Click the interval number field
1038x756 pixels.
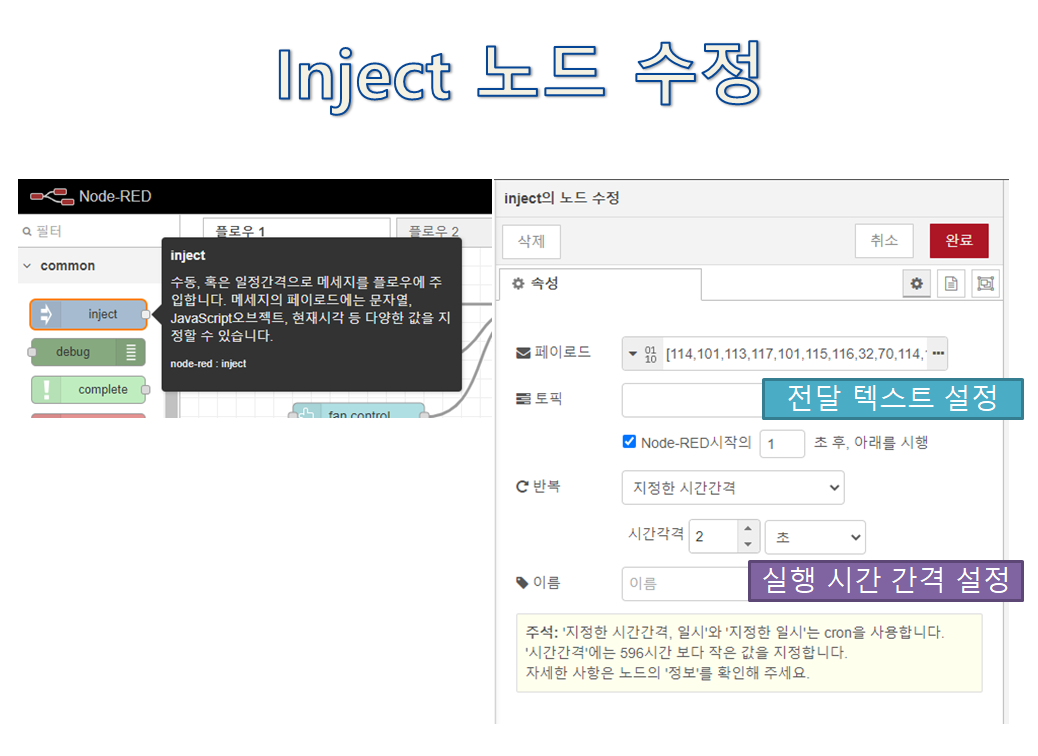pos(714,536)
